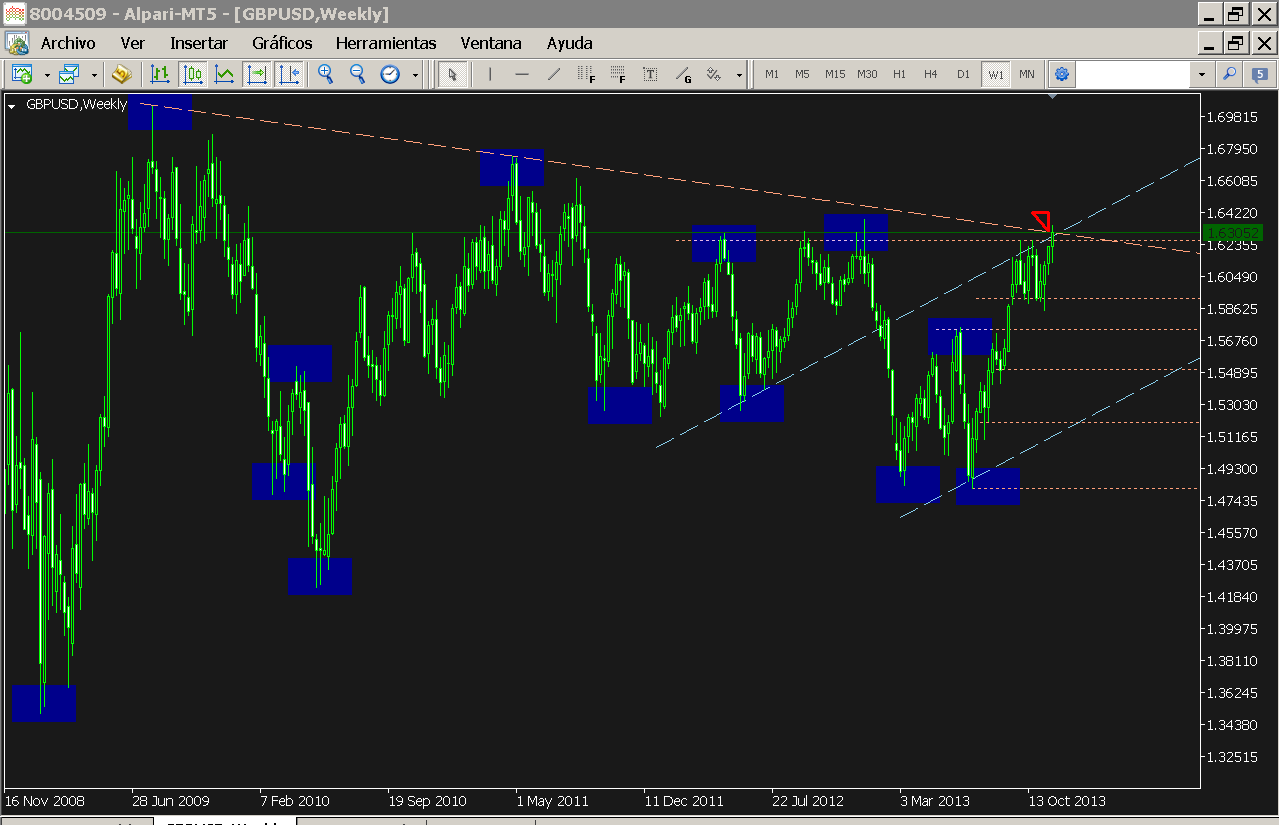Switch to bar chart display
1279x825 pixels.
click(160, 74)
